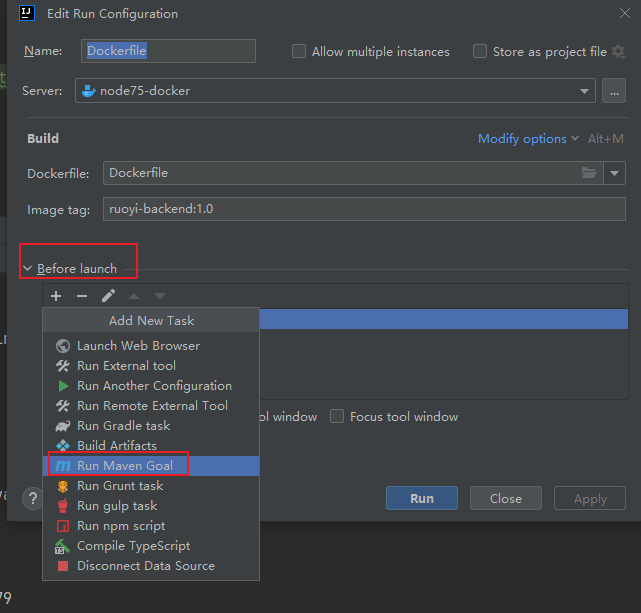Click the Apply button
Image resolution: width=641 pixels, height=613 pixels.
[x=590, y=498]
